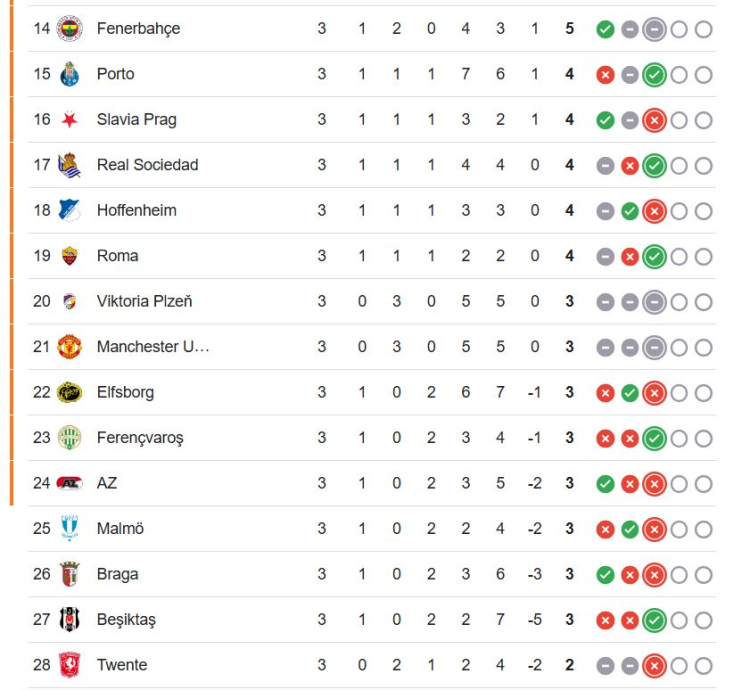Click the Beşiktaş club crest
This screenshot has height=690, width=750.
[x=69, y=620]
